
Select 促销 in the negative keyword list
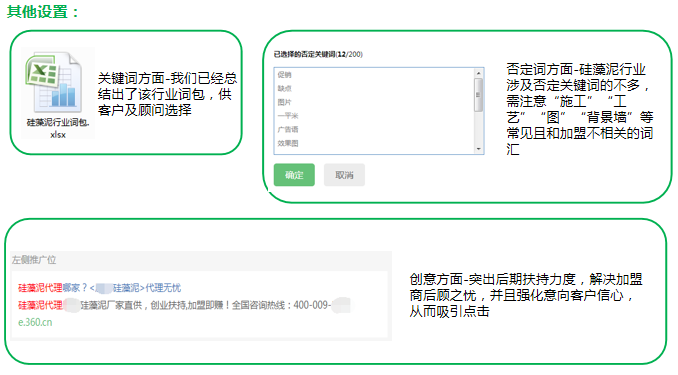(x=285, y=75)
